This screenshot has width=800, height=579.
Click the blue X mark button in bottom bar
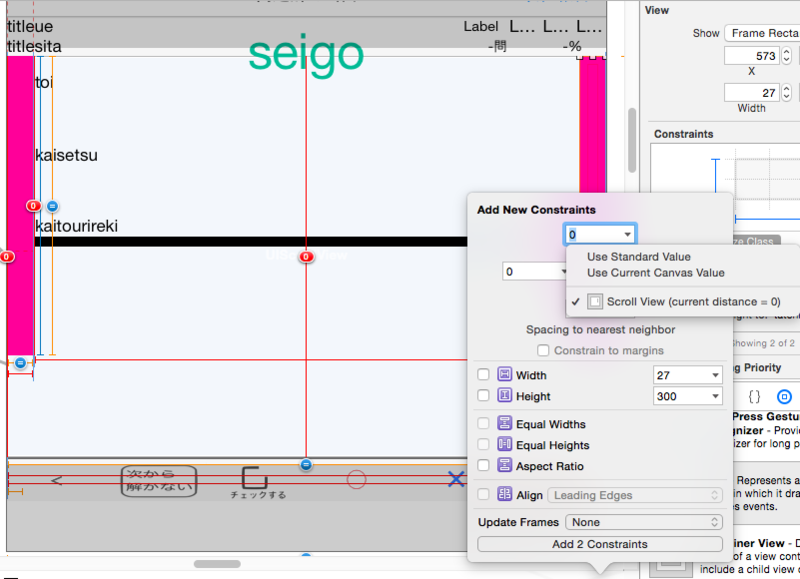coord(456,479)
